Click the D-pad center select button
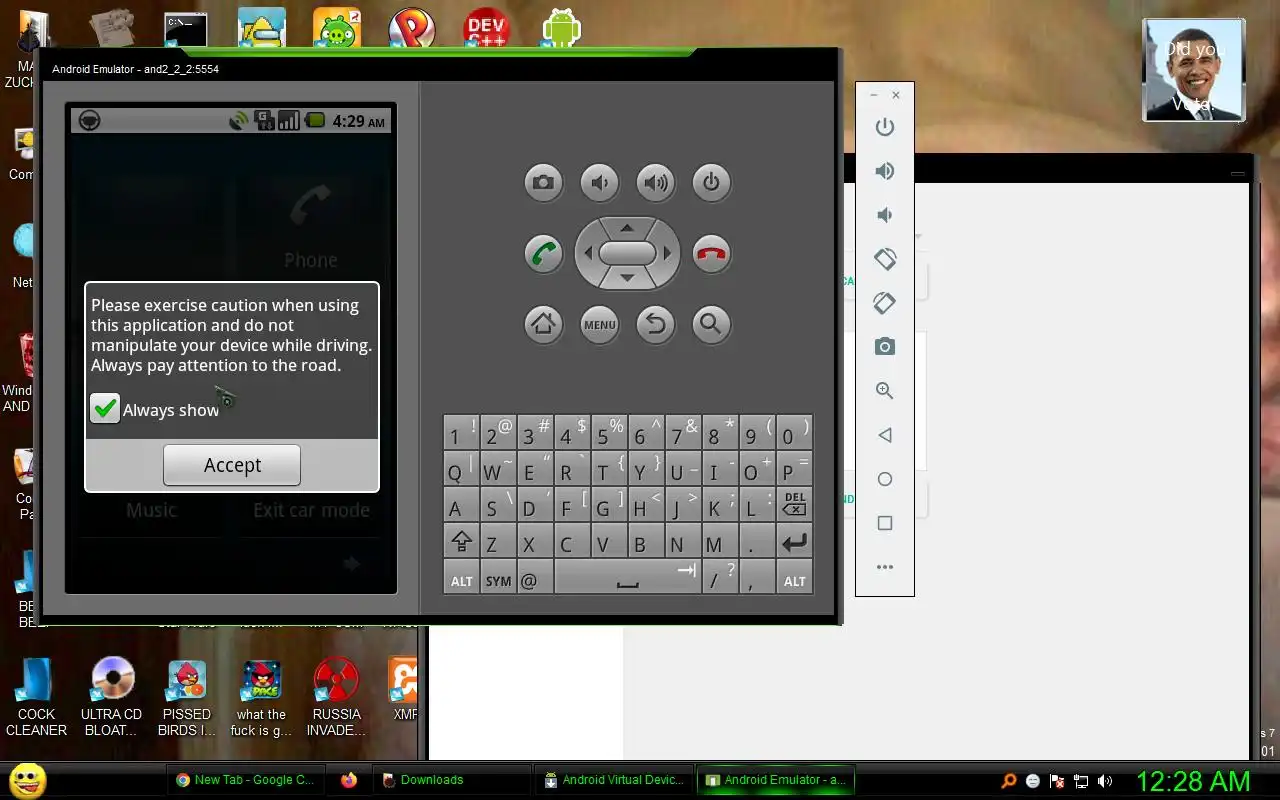 point(627,253)
